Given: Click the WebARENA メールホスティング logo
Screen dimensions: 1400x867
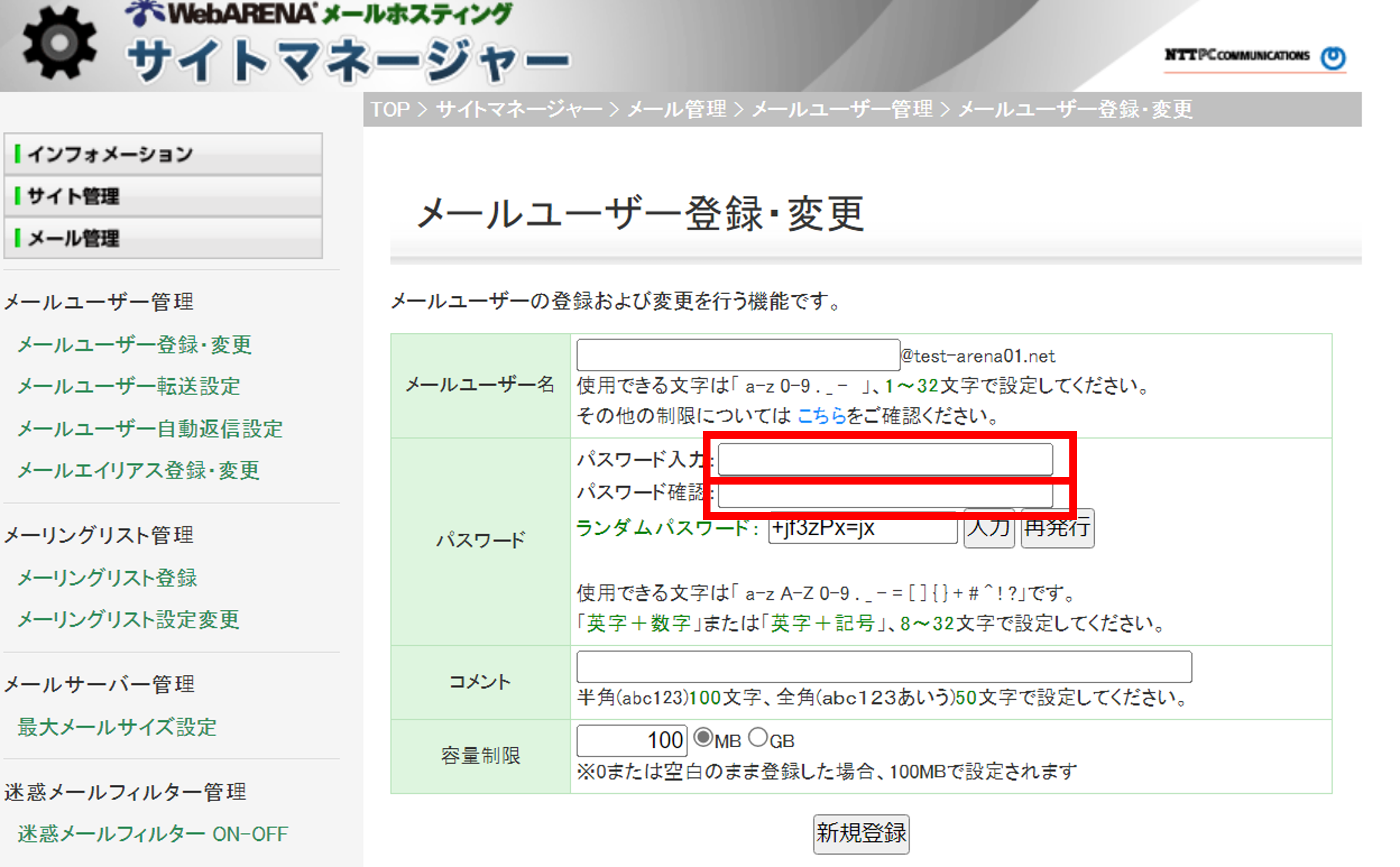Looking at the screenshot, I should (x=319, y=14).
